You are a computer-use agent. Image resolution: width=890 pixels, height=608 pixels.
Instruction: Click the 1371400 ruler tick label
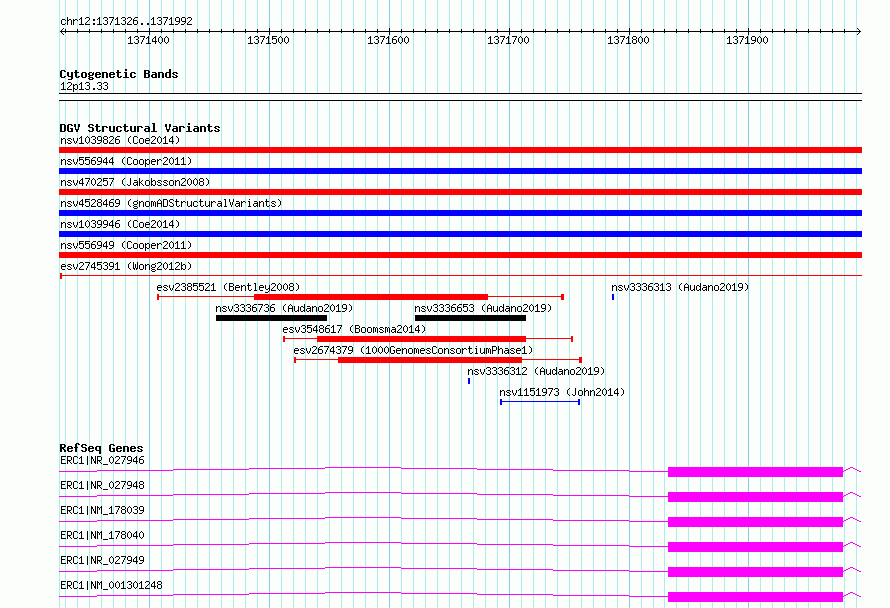148,40
